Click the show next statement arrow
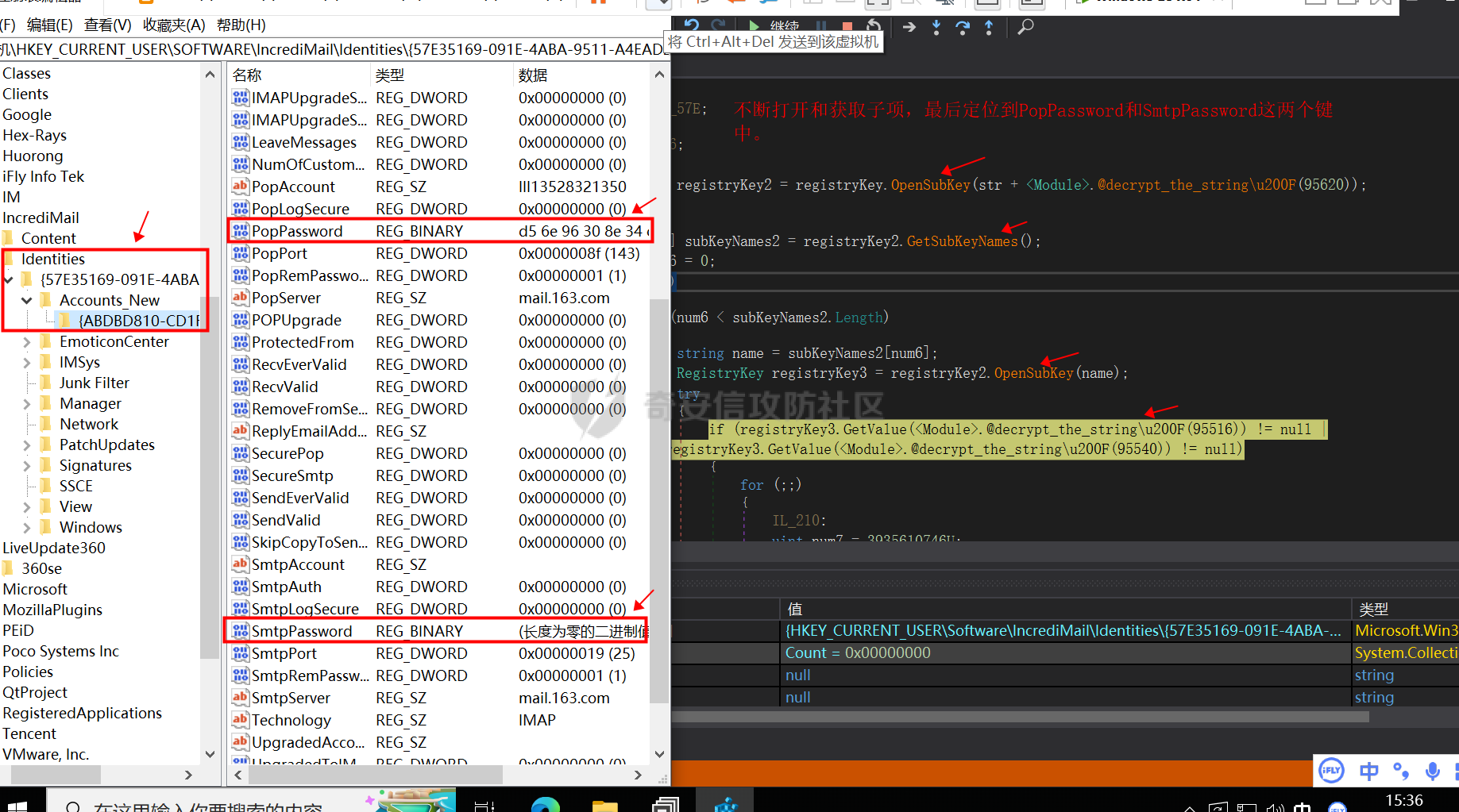Viewport: 1459px width, 812px height. (909, 27)
